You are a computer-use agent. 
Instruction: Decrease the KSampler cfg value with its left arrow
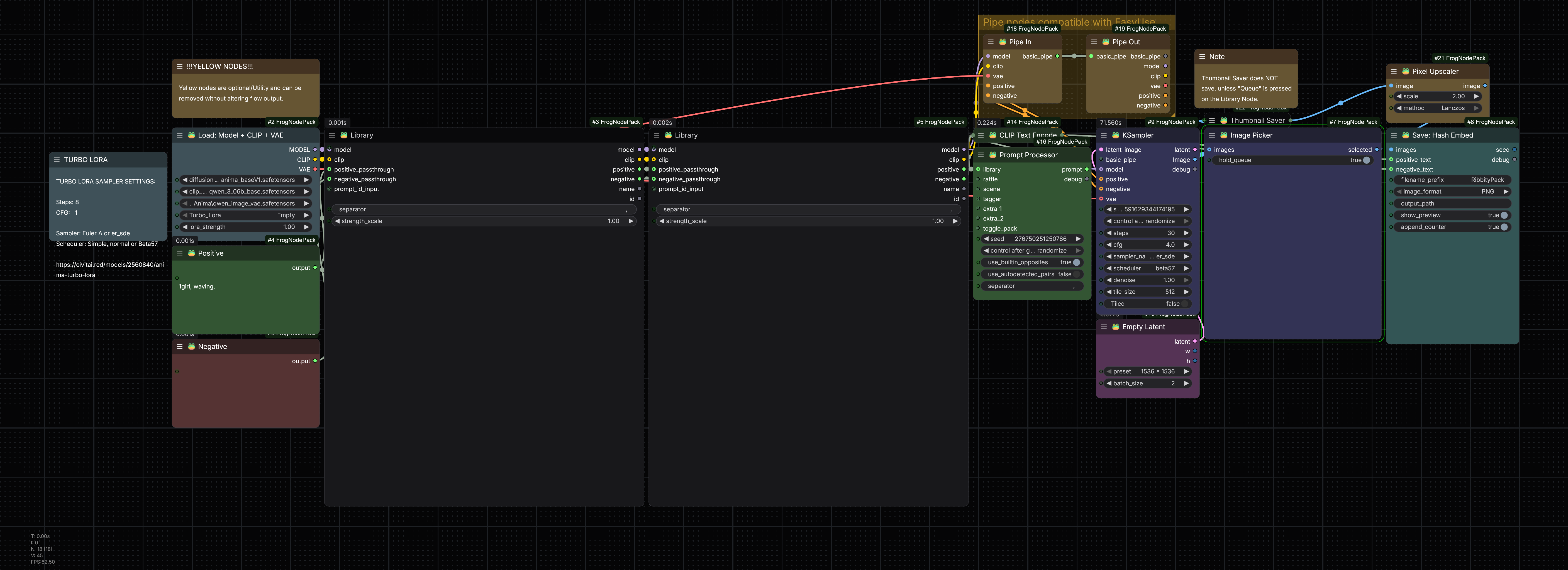click(x=1108, y=244)
